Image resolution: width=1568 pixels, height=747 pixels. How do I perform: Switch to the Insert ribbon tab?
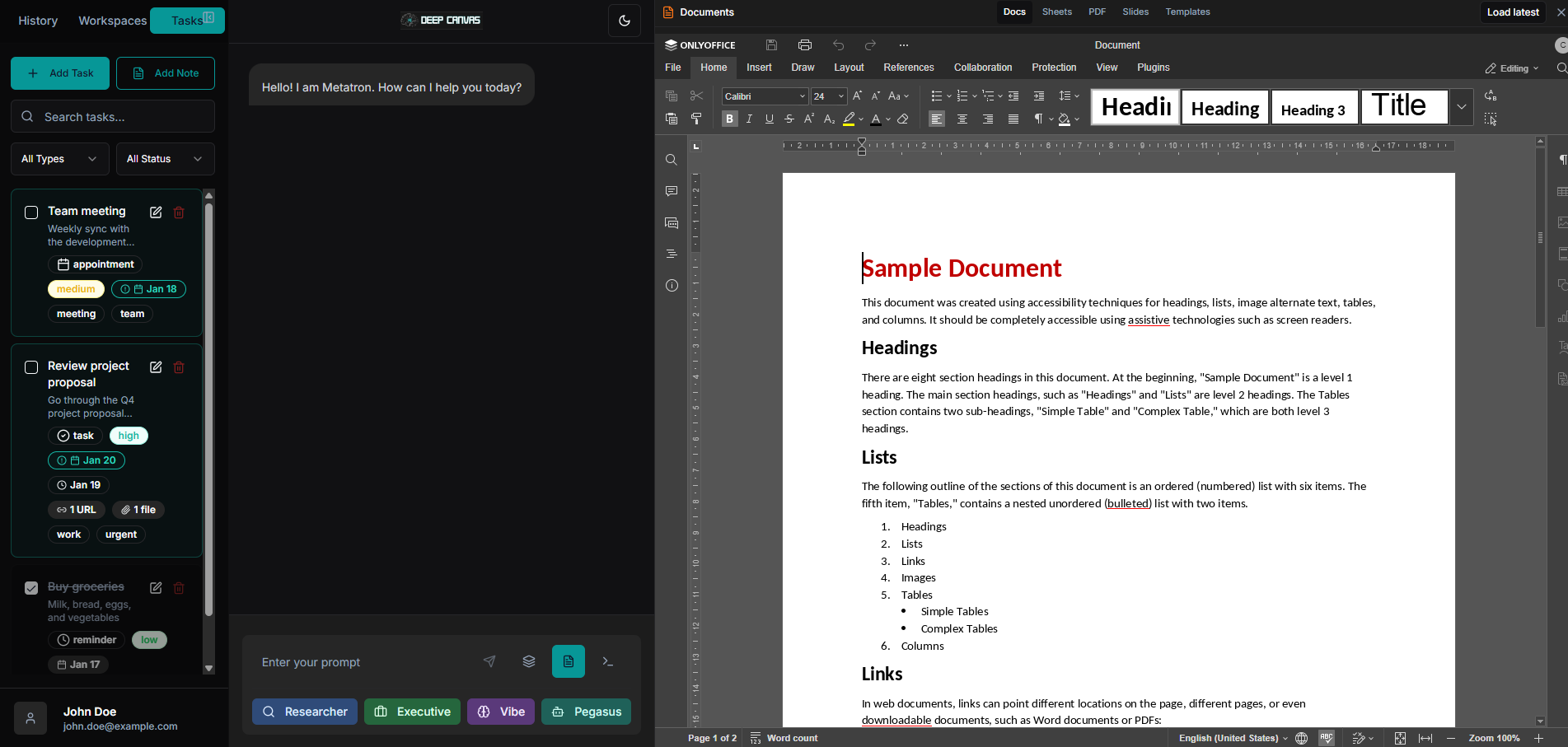point(758,68)
